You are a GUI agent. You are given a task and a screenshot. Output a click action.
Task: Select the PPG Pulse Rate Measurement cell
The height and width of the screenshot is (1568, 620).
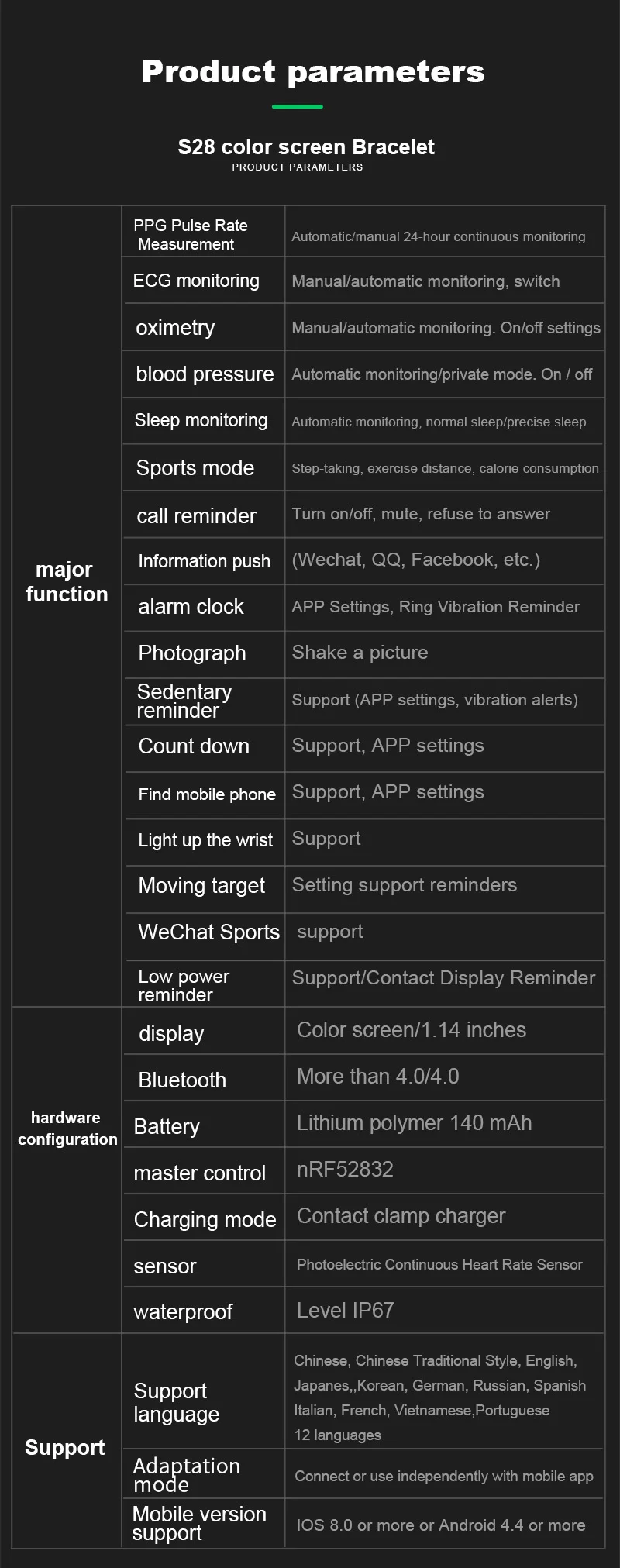(x=203, y=232)
